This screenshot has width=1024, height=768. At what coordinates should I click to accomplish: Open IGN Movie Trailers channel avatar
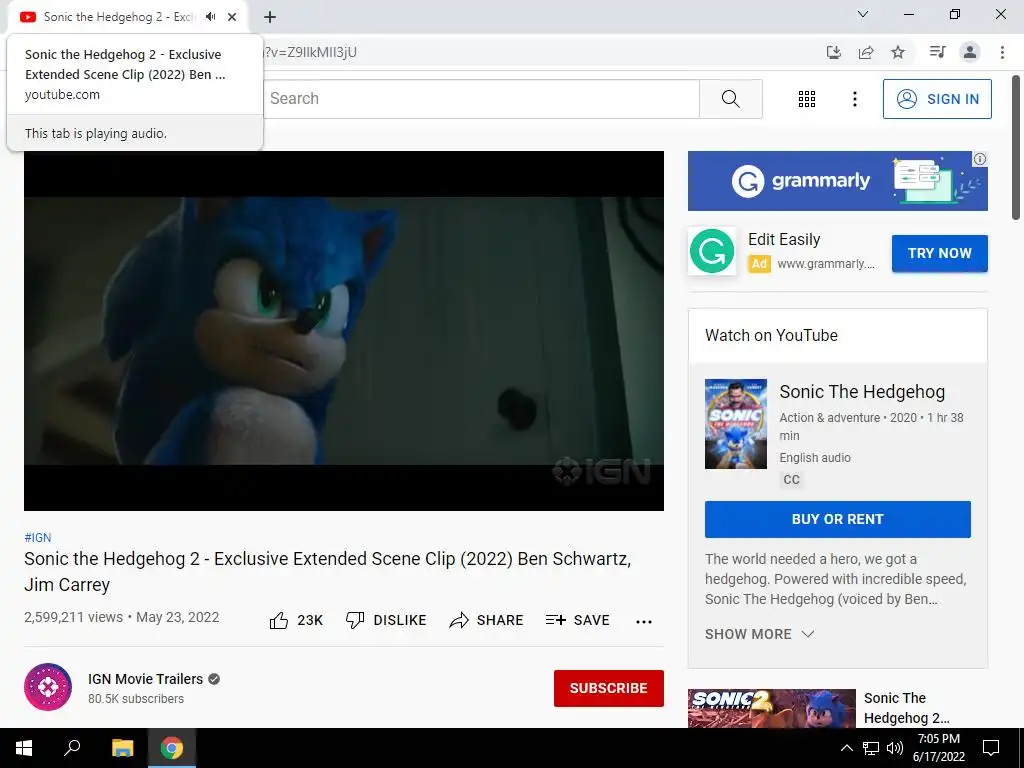click(x=48, y=687)
